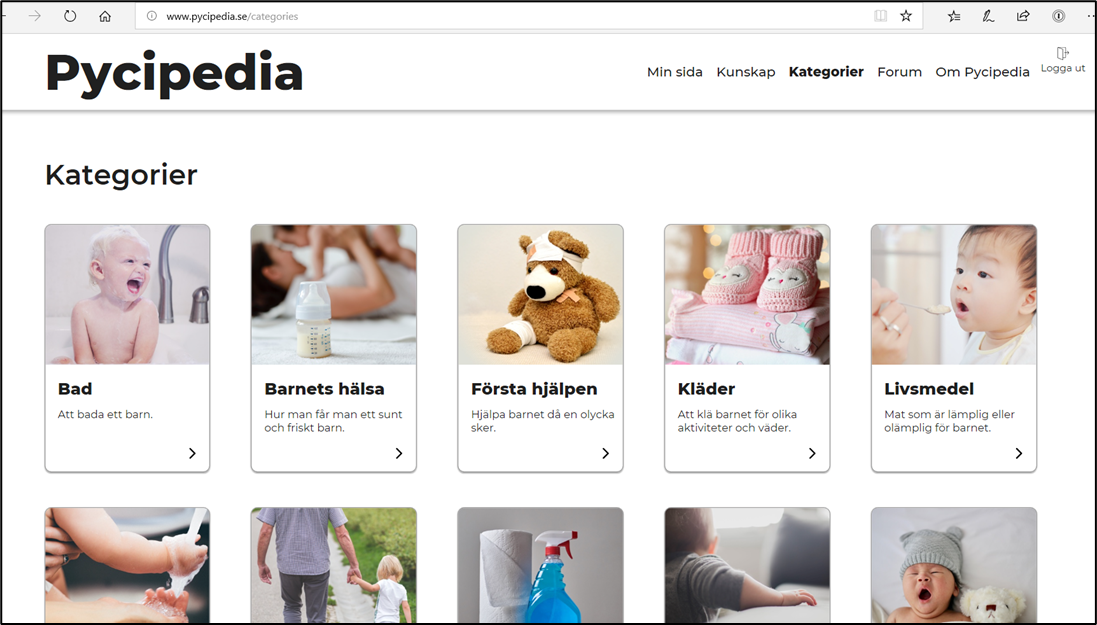Bookmark page with the star icon
Screen dimensions: 1097x625
pos(906,16)
